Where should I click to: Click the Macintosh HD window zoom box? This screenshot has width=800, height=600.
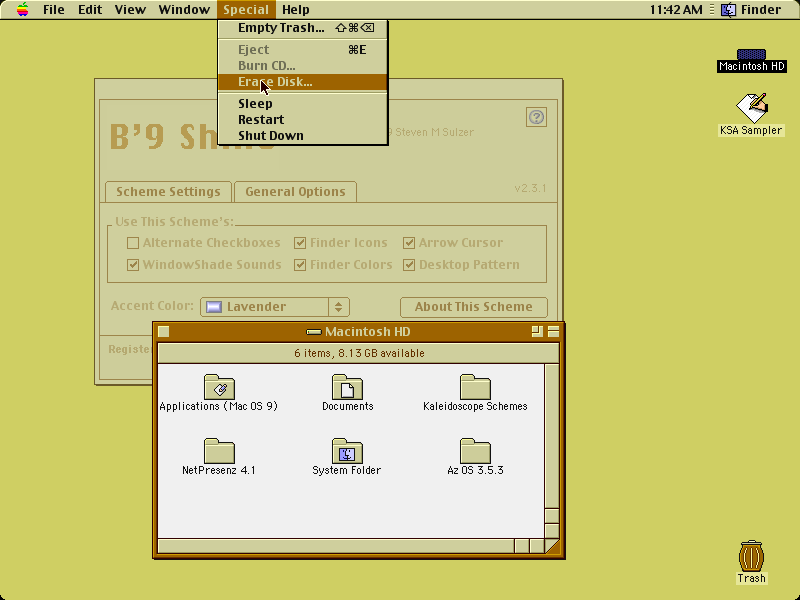[537, 332]
